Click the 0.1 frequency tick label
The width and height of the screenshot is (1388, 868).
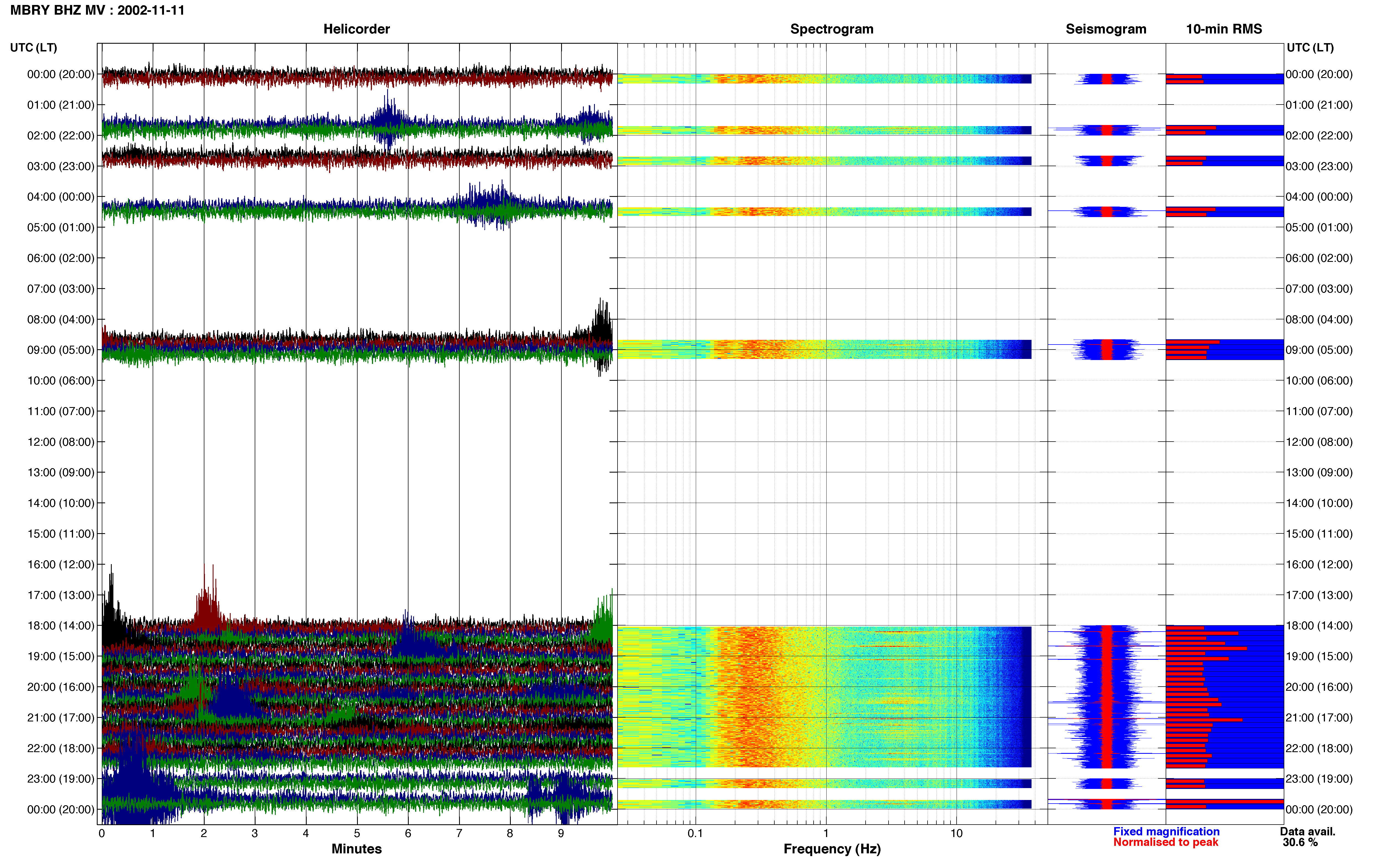[695, 833]
